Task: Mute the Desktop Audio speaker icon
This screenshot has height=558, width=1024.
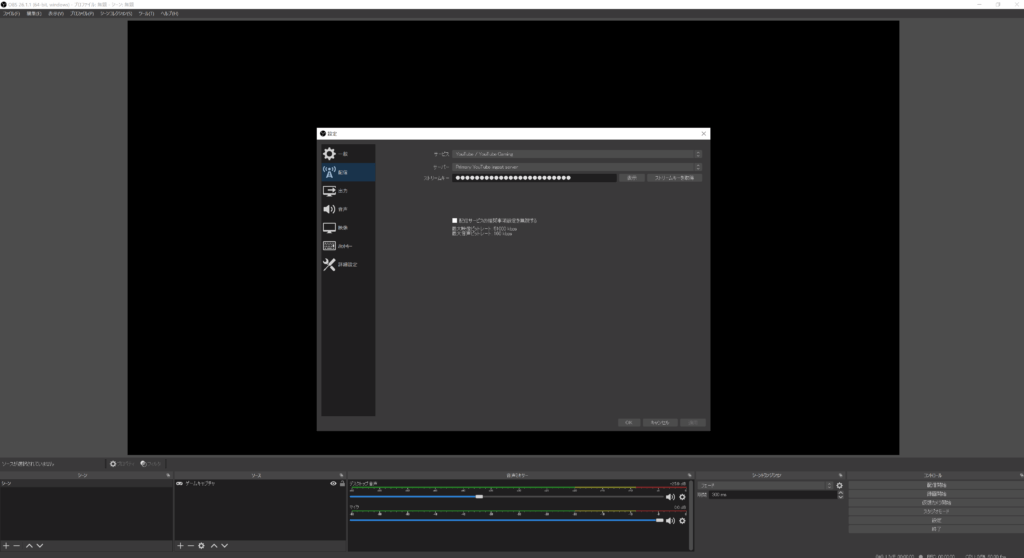Action: click(x=670, y=497)
